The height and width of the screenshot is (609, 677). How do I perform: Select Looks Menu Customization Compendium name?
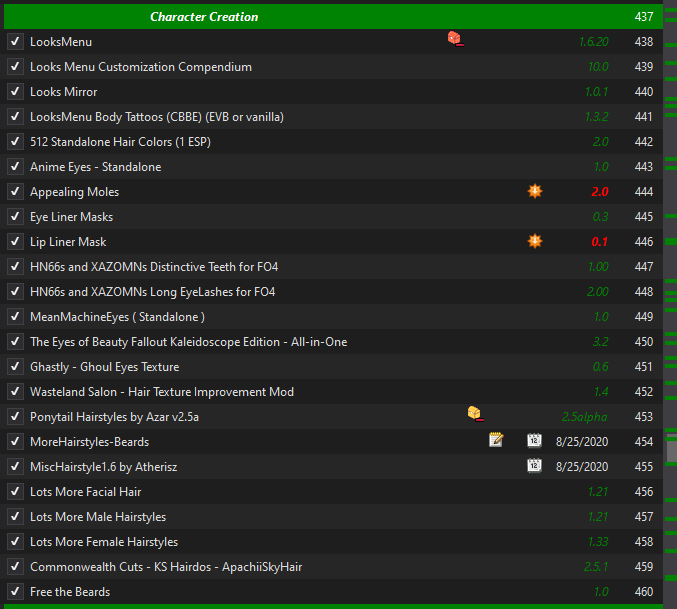click(141, 67)
